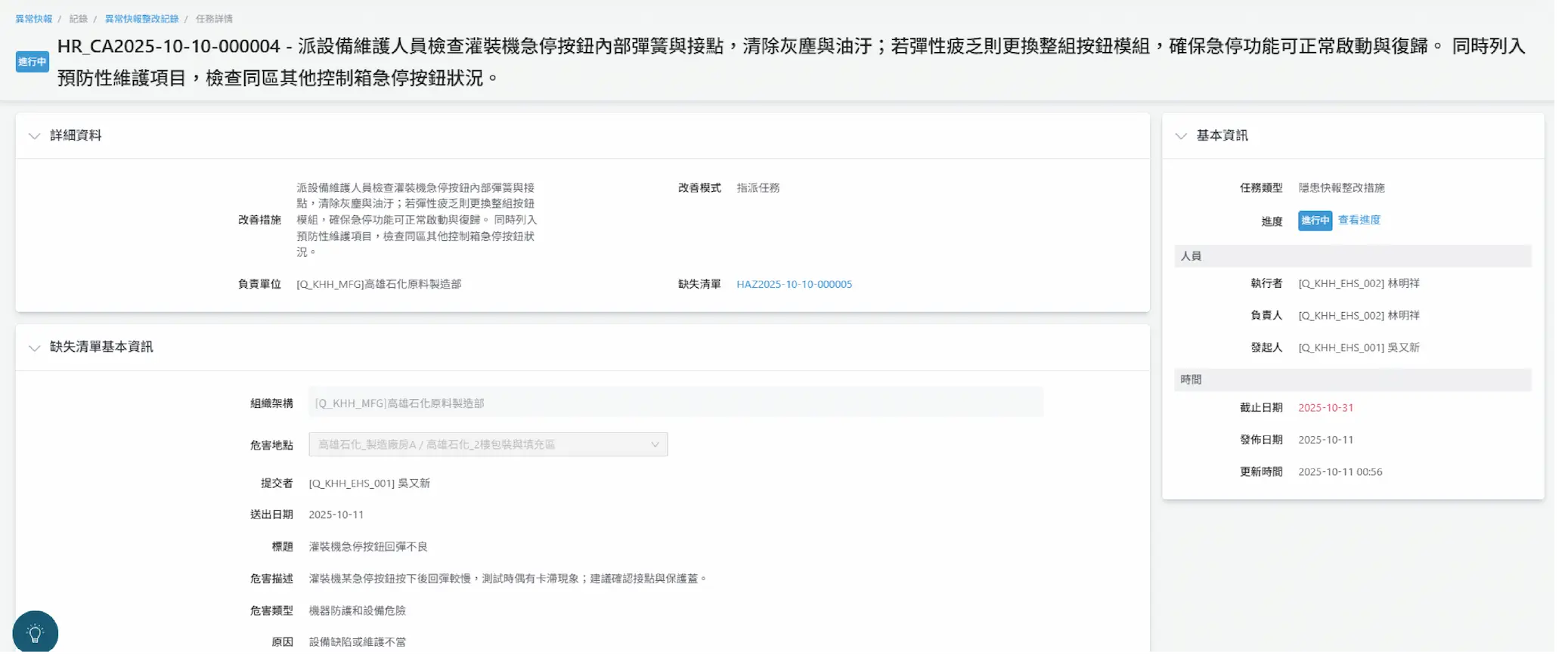Image resolution: width=1568 pixels, height=655 pixels.
Task: Click the 記錄 breadcrumb item
Action: [x=79, y=19]
